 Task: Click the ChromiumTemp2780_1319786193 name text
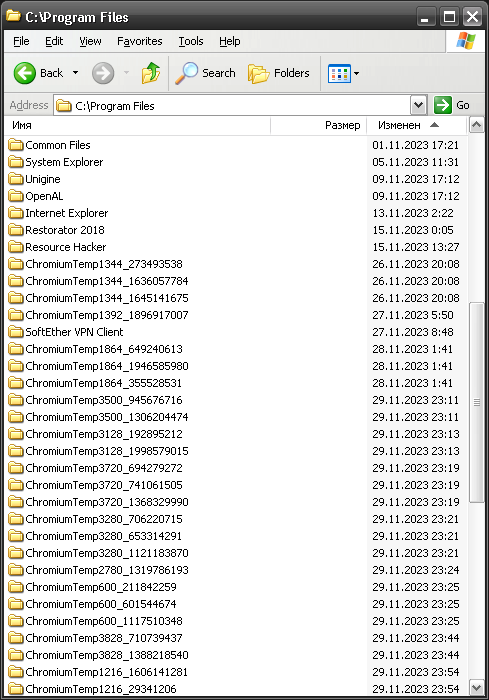[x=107, y=570]
